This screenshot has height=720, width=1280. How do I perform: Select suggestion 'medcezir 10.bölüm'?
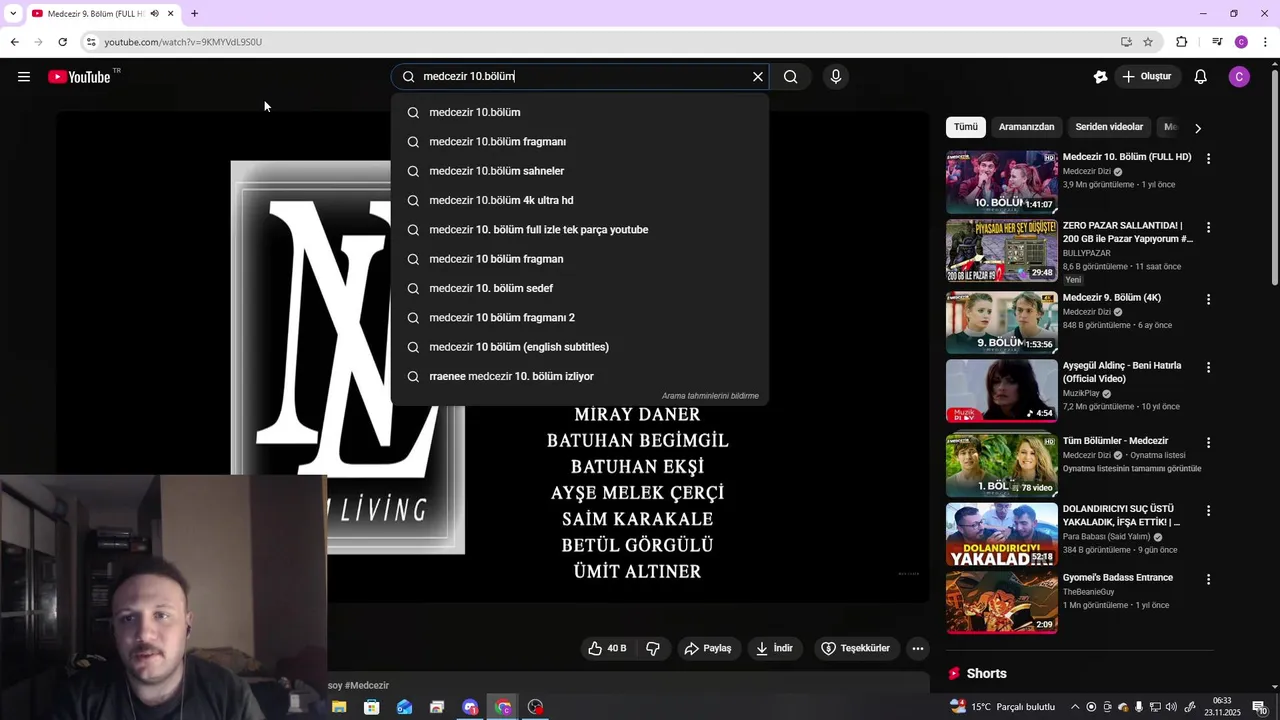[x=580, y=113]
